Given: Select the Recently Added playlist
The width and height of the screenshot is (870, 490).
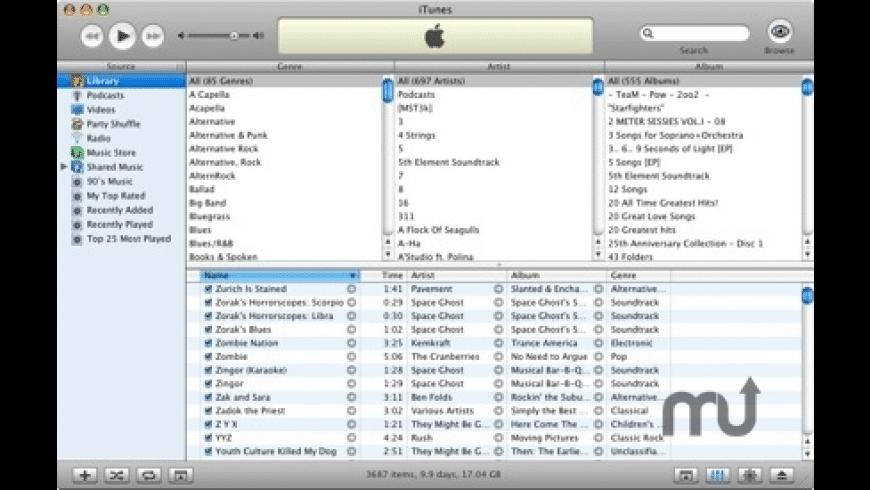Looking at the screenshot, I should pyautogui.click(x=122, y=210).
